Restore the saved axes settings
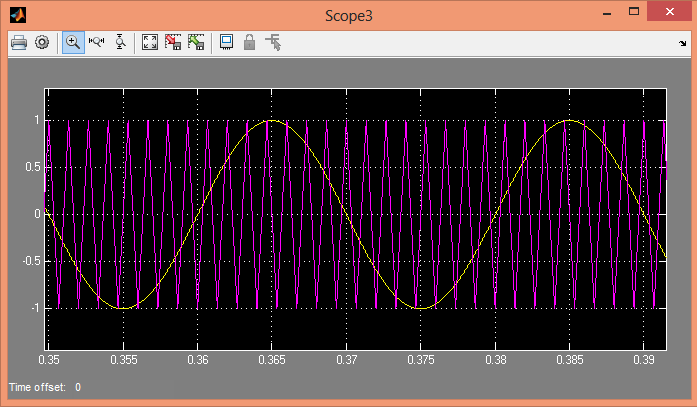The image size is (697, 407). point(196,42)
